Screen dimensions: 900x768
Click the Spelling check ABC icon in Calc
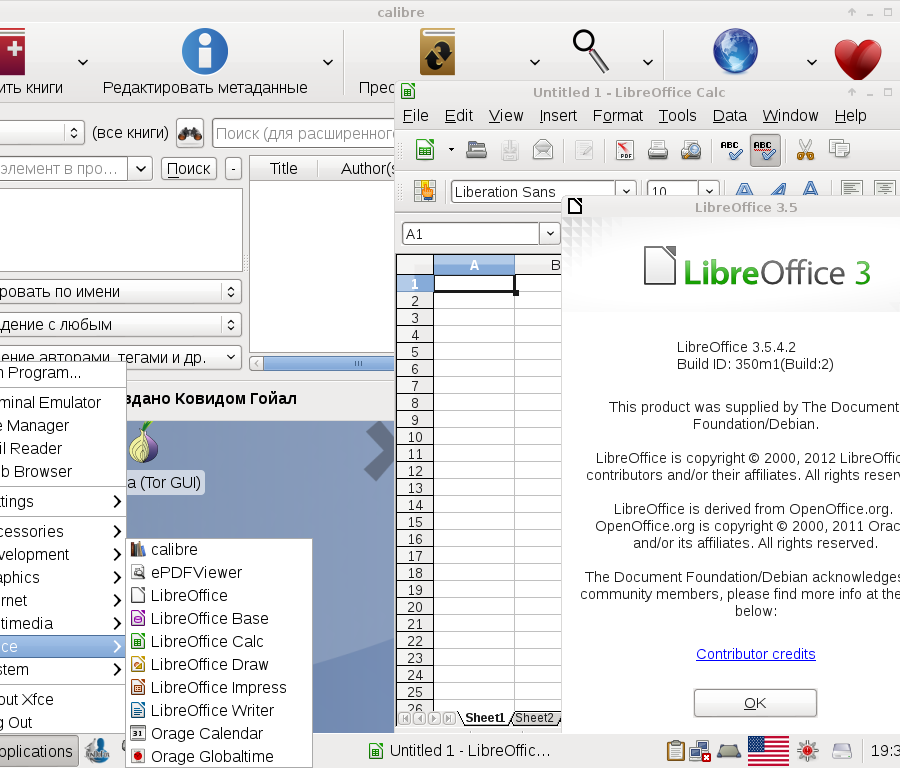731,150
